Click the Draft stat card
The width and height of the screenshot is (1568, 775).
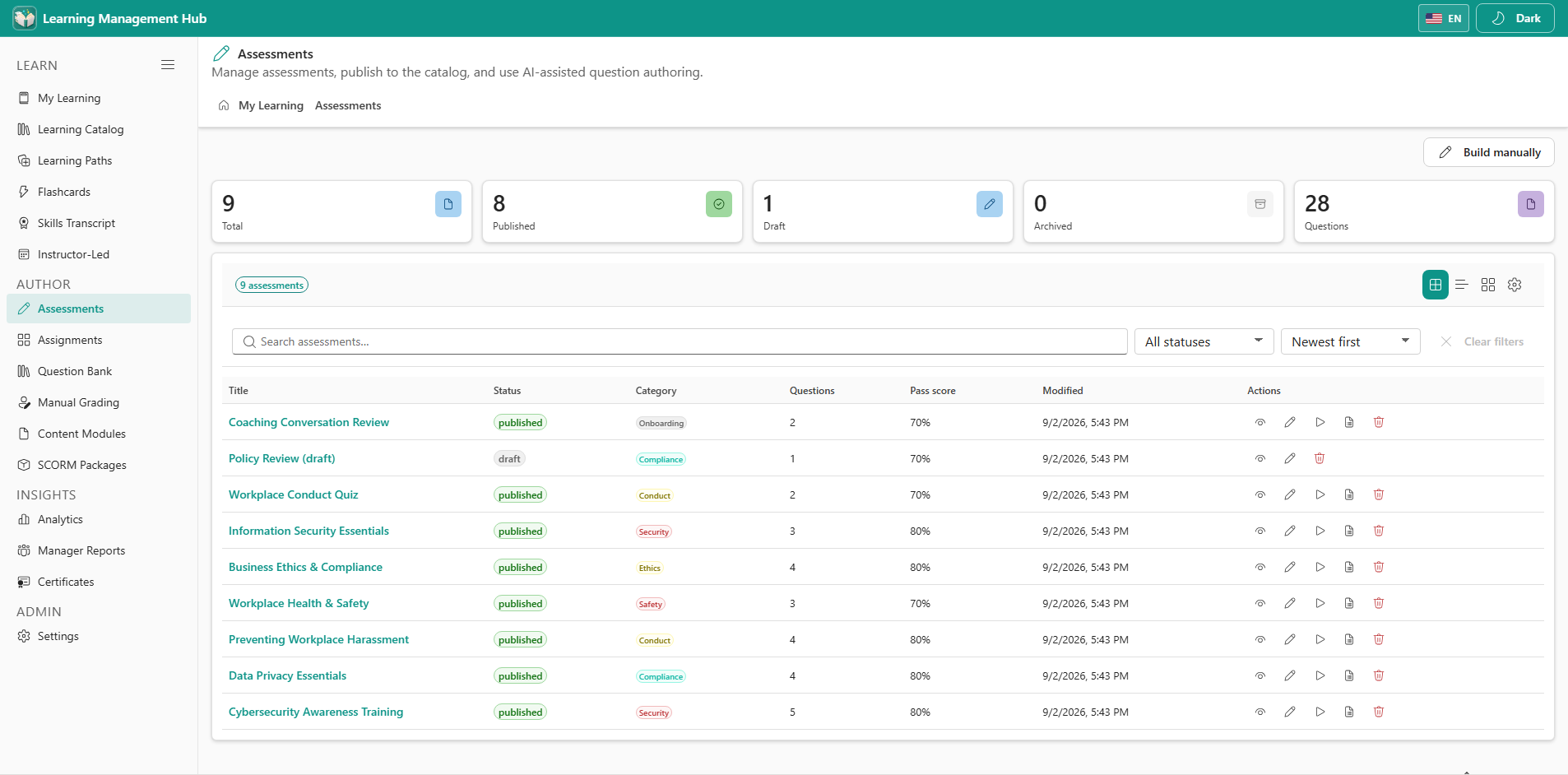click(883, 211)
